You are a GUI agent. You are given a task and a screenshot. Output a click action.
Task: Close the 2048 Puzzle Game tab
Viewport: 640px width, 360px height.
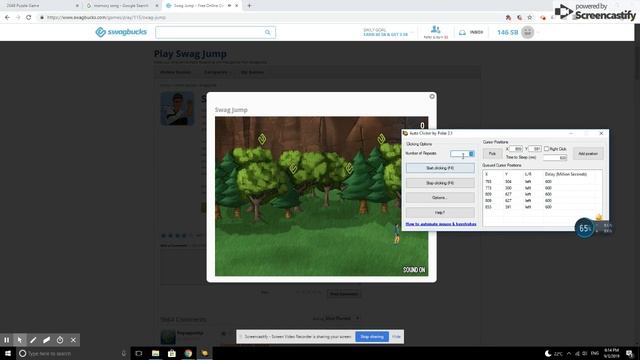(77, 6)
